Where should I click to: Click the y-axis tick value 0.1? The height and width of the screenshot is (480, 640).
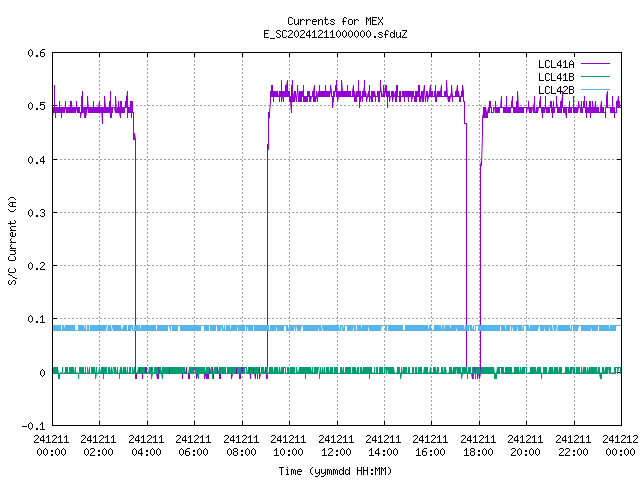tap(36, 319)
